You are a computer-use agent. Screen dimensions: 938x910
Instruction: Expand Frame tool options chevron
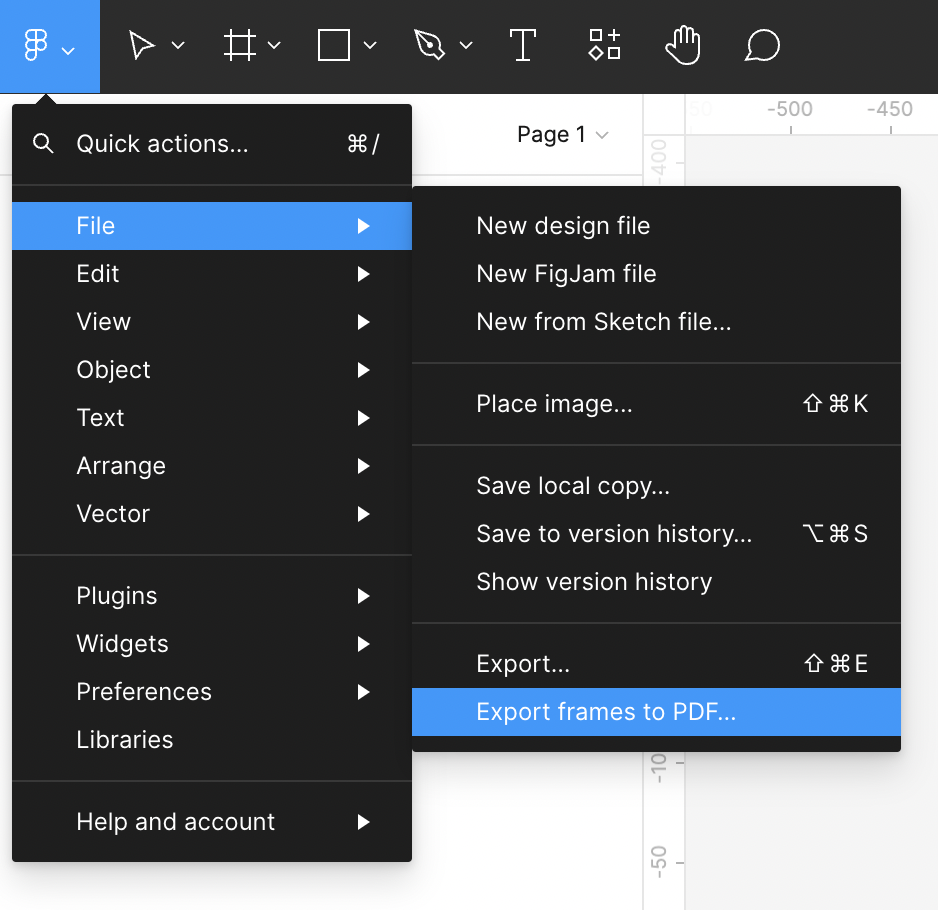click(x=274, y=45)
